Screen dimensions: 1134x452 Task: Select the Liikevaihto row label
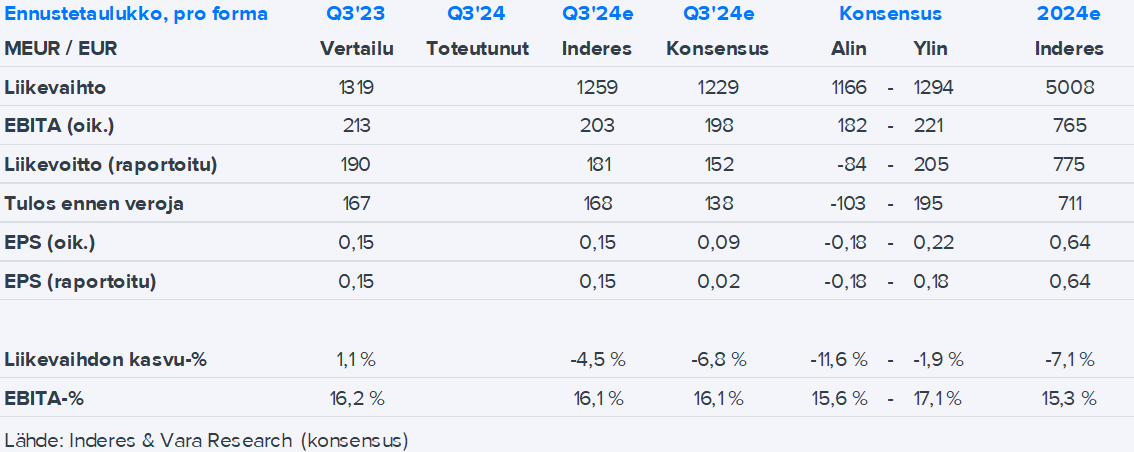coord(55,87)
